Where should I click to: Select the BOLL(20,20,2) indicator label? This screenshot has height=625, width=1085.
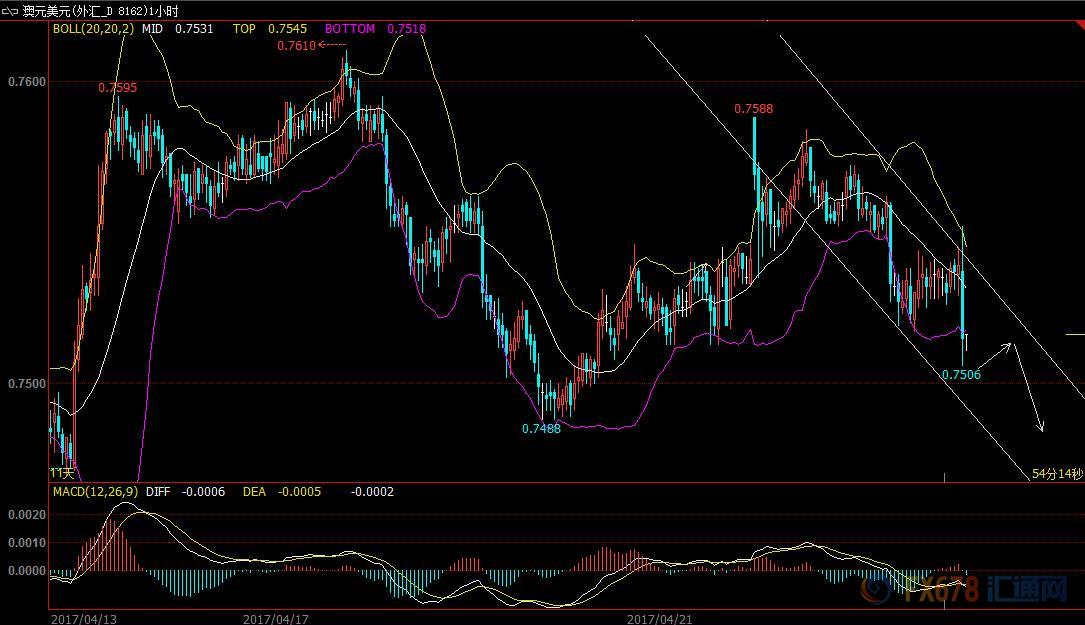point(93,29)
